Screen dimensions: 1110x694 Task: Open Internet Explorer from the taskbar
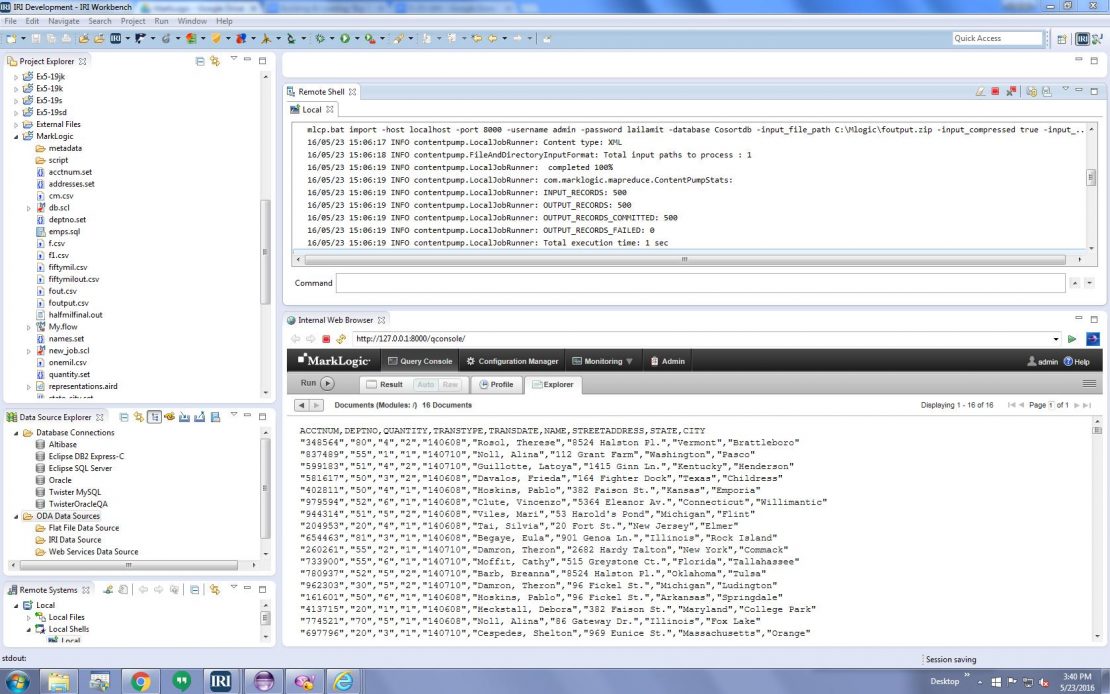(343, 681)
